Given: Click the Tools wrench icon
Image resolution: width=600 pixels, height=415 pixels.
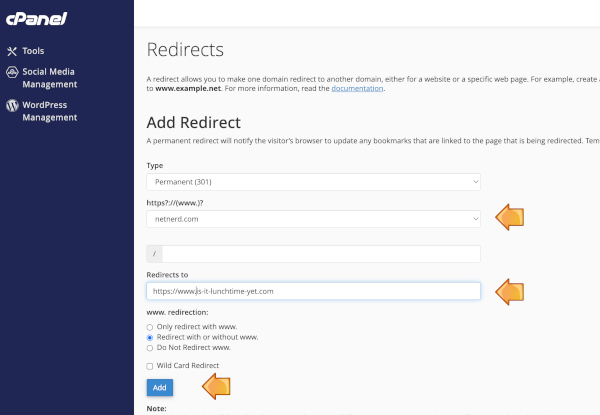Looking at the screenshot, I should tap(12, 51).
